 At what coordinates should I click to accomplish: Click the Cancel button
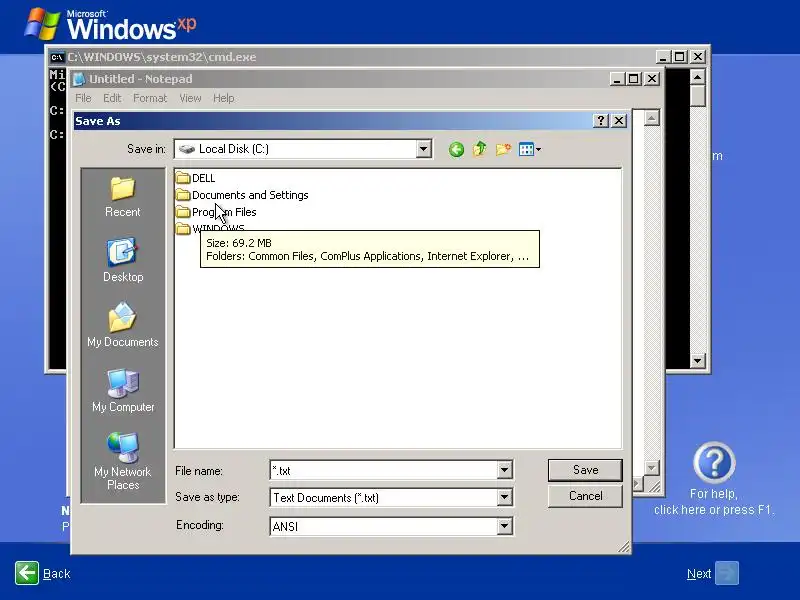585,496
